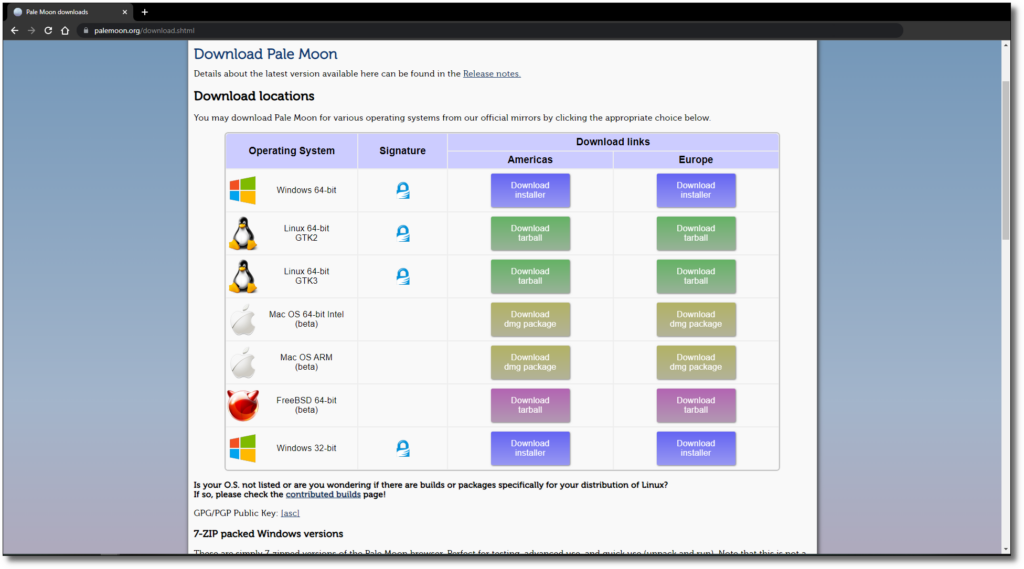The height and width of the screenshot is (569, 1024).
Task: Click the scrollbar down arrow
Action: tap(1006, 549)
